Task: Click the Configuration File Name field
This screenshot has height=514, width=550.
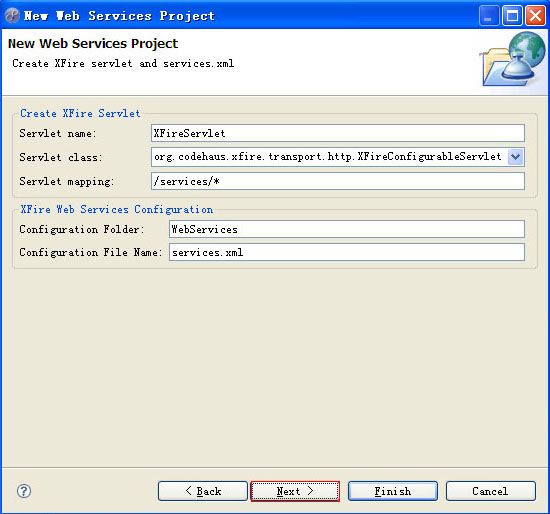Action: pyautogui.click(x=347, y=252)
